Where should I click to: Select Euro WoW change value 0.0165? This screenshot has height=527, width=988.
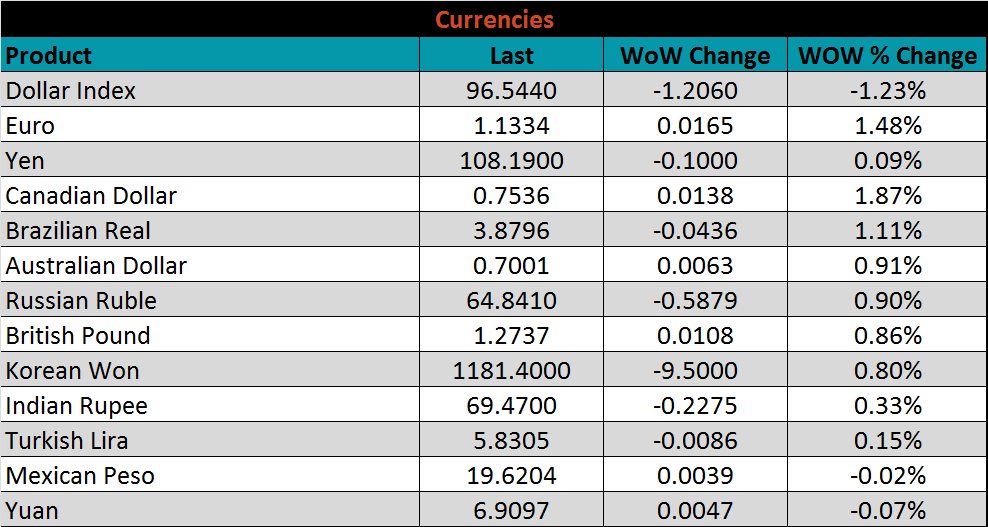(695, 126)
